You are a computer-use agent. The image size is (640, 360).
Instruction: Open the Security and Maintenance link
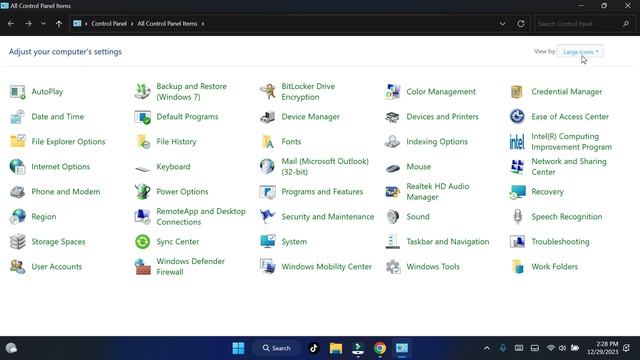click(328, 217)
